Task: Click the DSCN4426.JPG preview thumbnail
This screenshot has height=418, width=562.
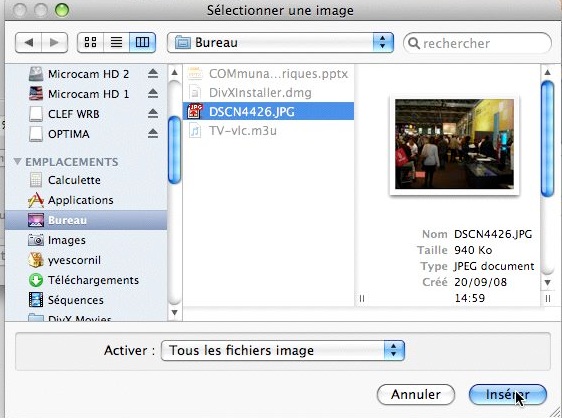Action: 454,144
